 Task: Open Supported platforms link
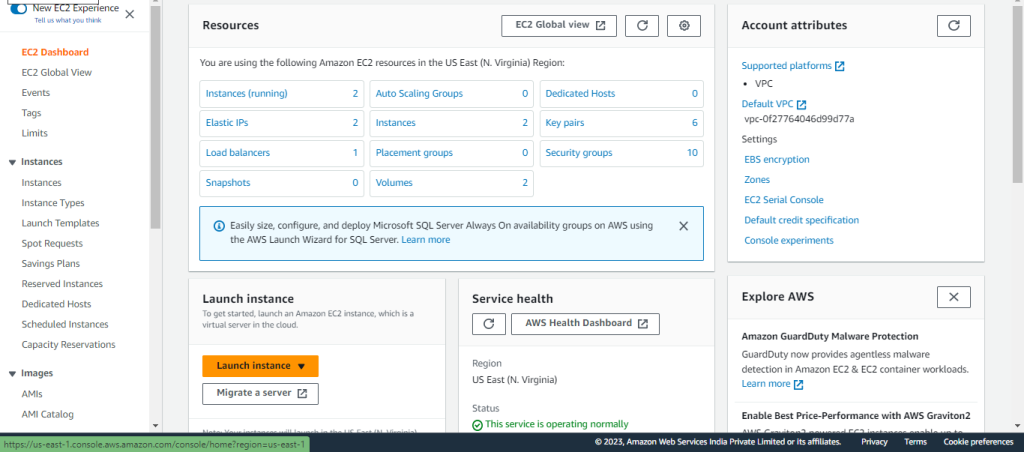point(787,66)
